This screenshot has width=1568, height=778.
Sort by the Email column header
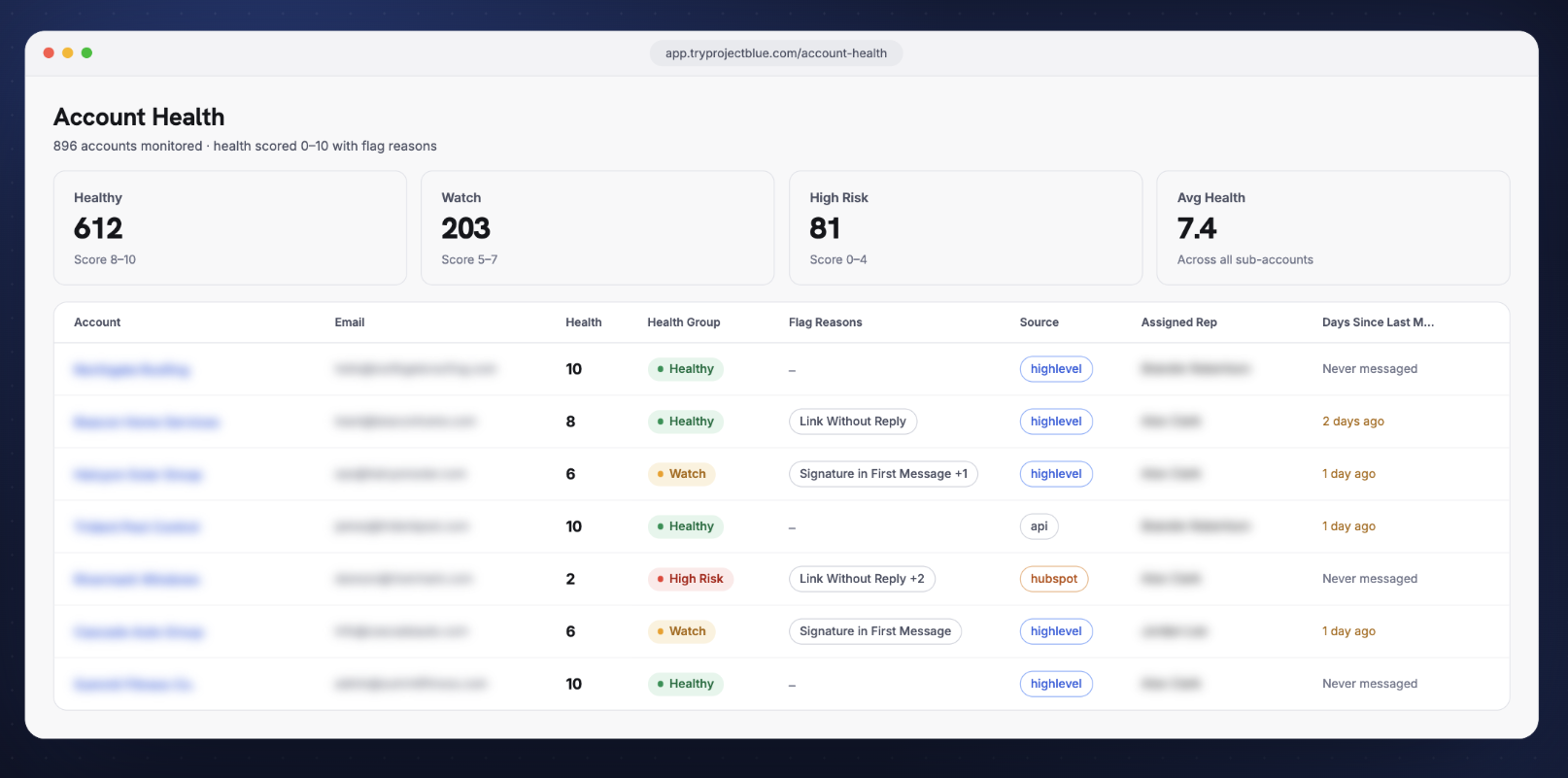point(350,322)
